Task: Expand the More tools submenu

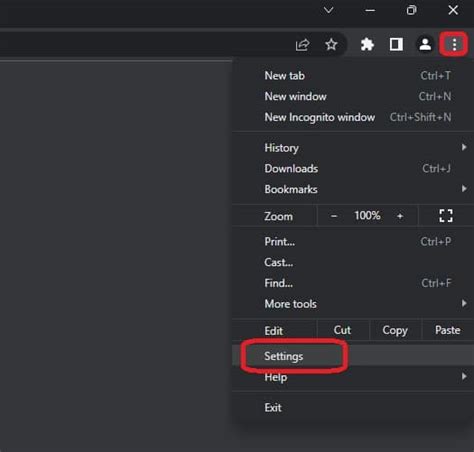Action: (x=353, y=304)
